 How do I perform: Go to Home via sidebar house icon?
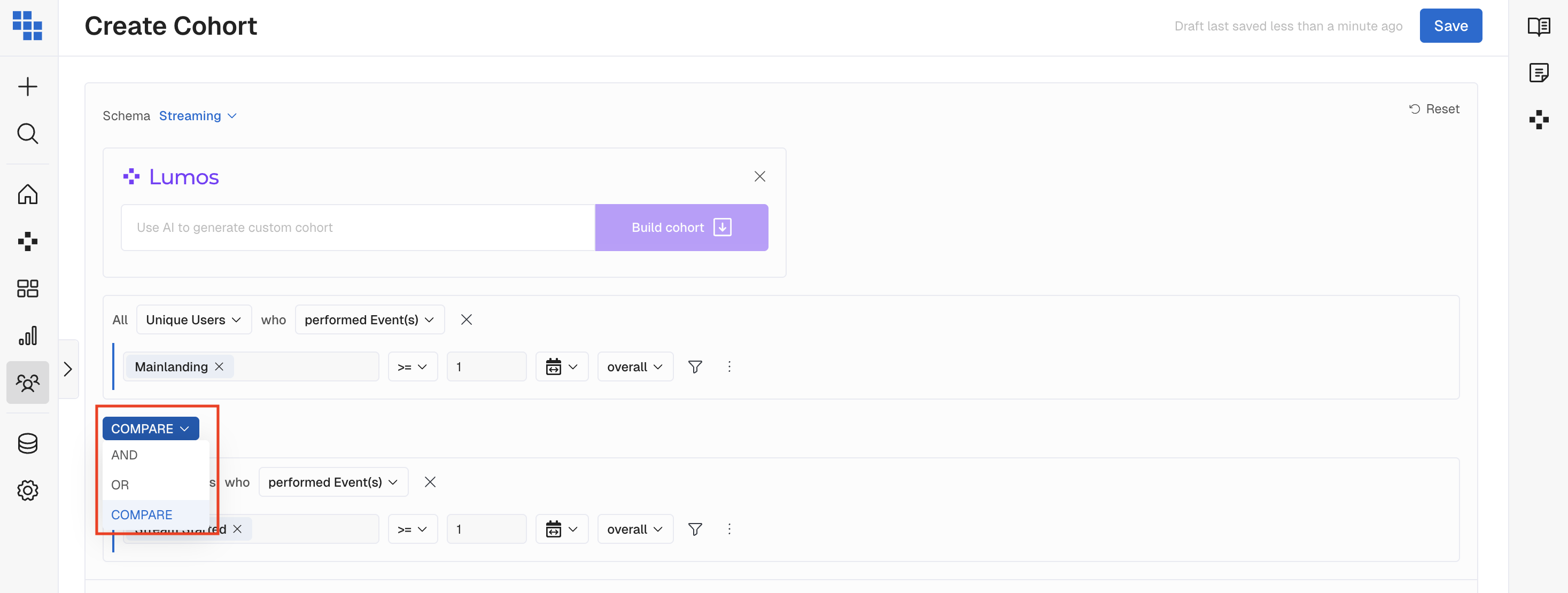(27, 194)
